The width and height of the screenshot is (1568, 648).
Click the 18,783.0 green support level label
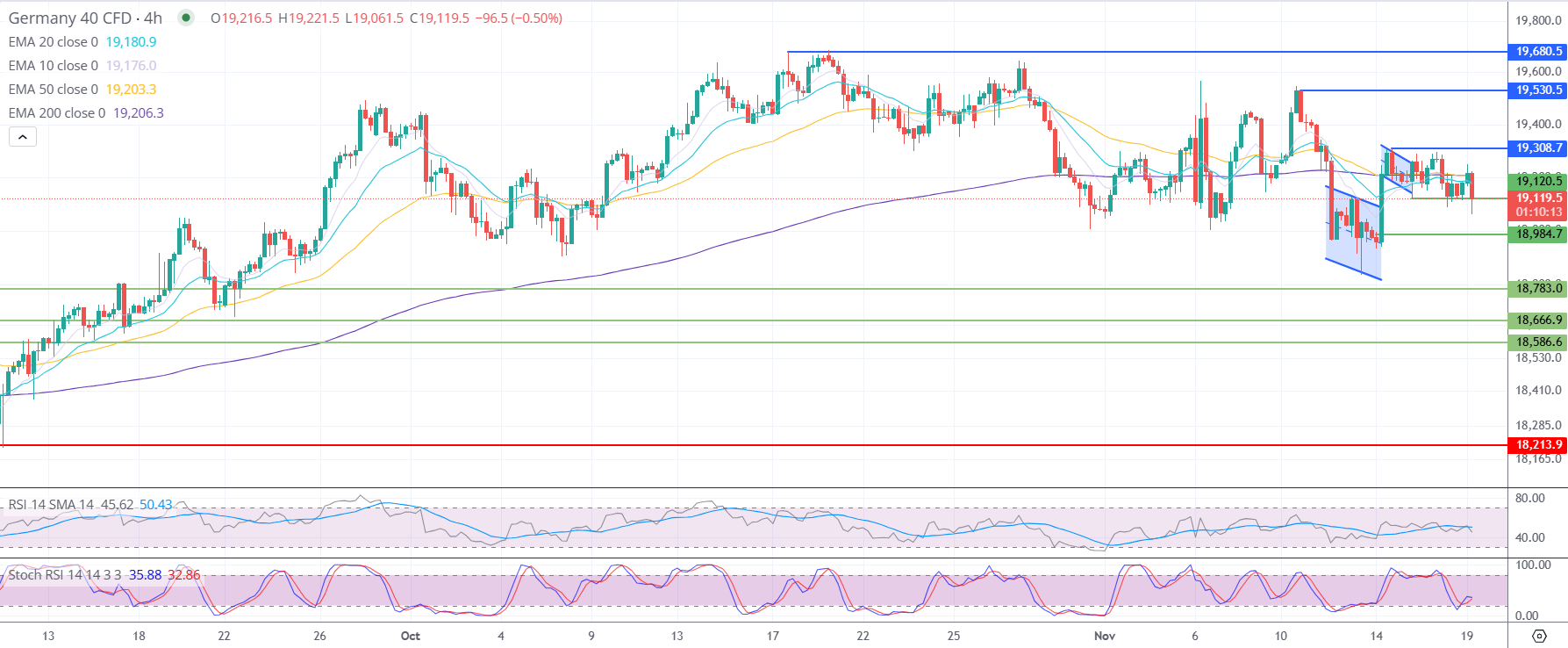[1538, 288]
